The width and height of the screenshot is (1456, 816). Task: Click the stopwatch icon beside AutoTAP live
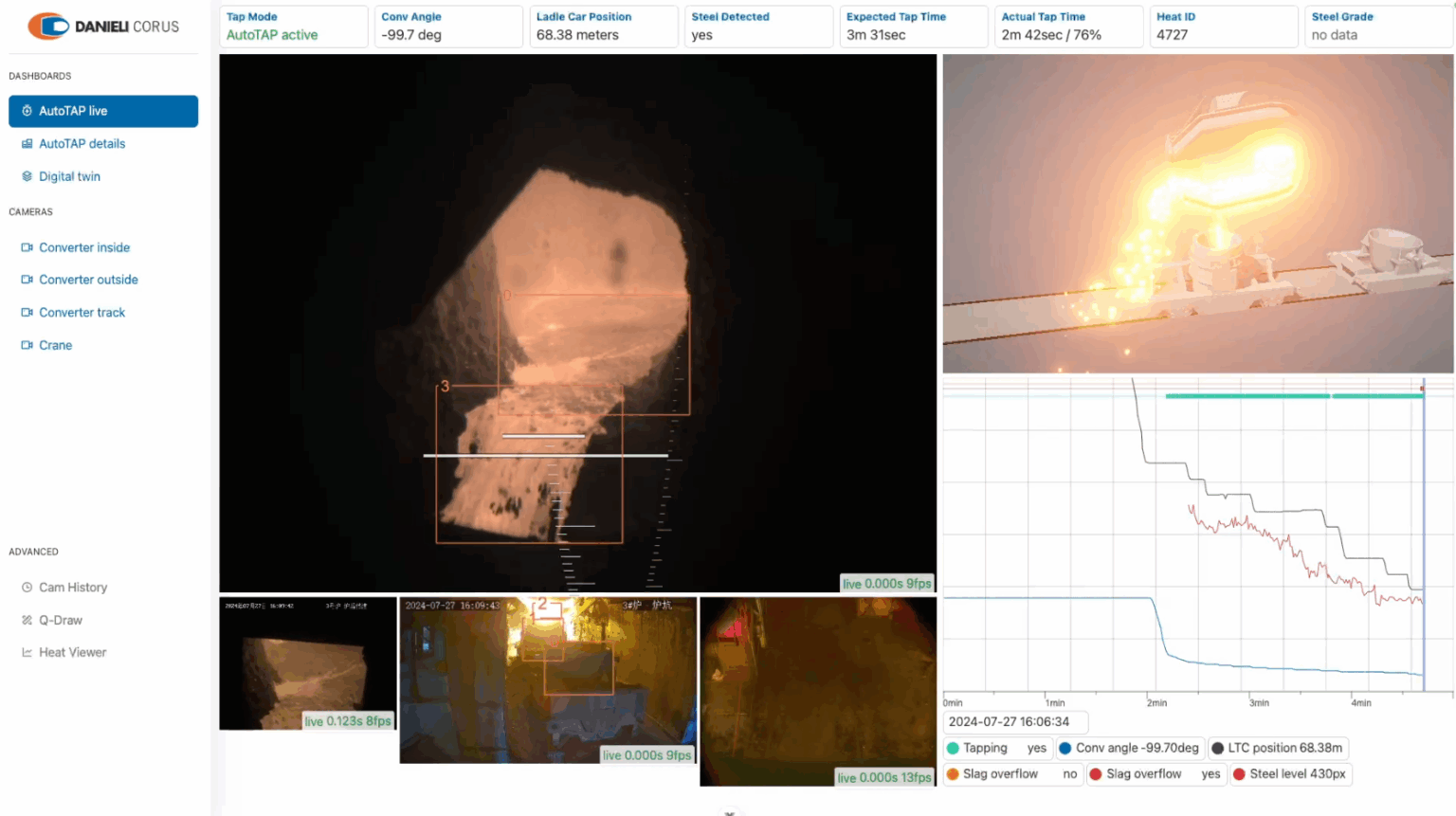(27, 111)
